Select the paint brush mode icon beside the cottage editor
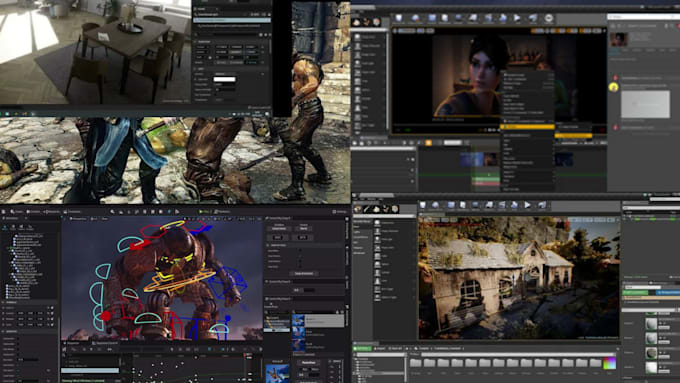The height and width of the screenshot is (383, 680). pyautogui.click(x=367, y=209)
